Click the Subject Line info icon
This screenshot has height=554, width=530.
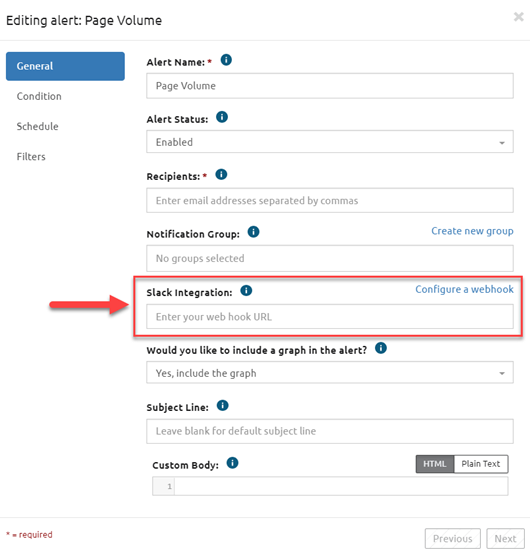coord(222,405)
